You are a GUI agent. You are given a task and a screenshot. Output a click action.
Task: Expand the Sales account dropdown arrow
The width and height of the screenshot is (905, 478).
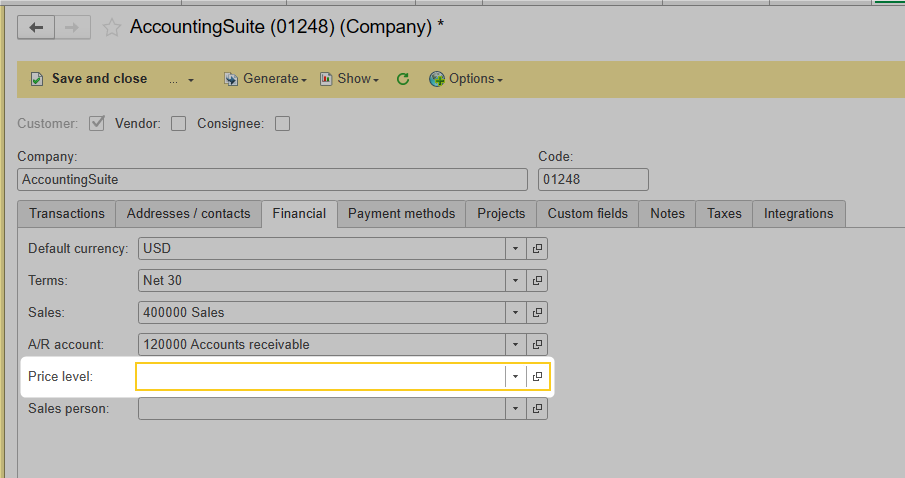[515, 312]
